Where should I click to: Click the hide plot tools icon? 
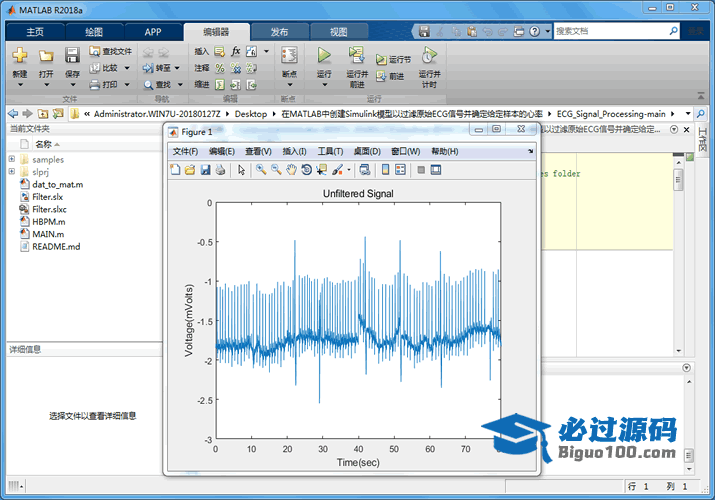(x=421, y=170)
